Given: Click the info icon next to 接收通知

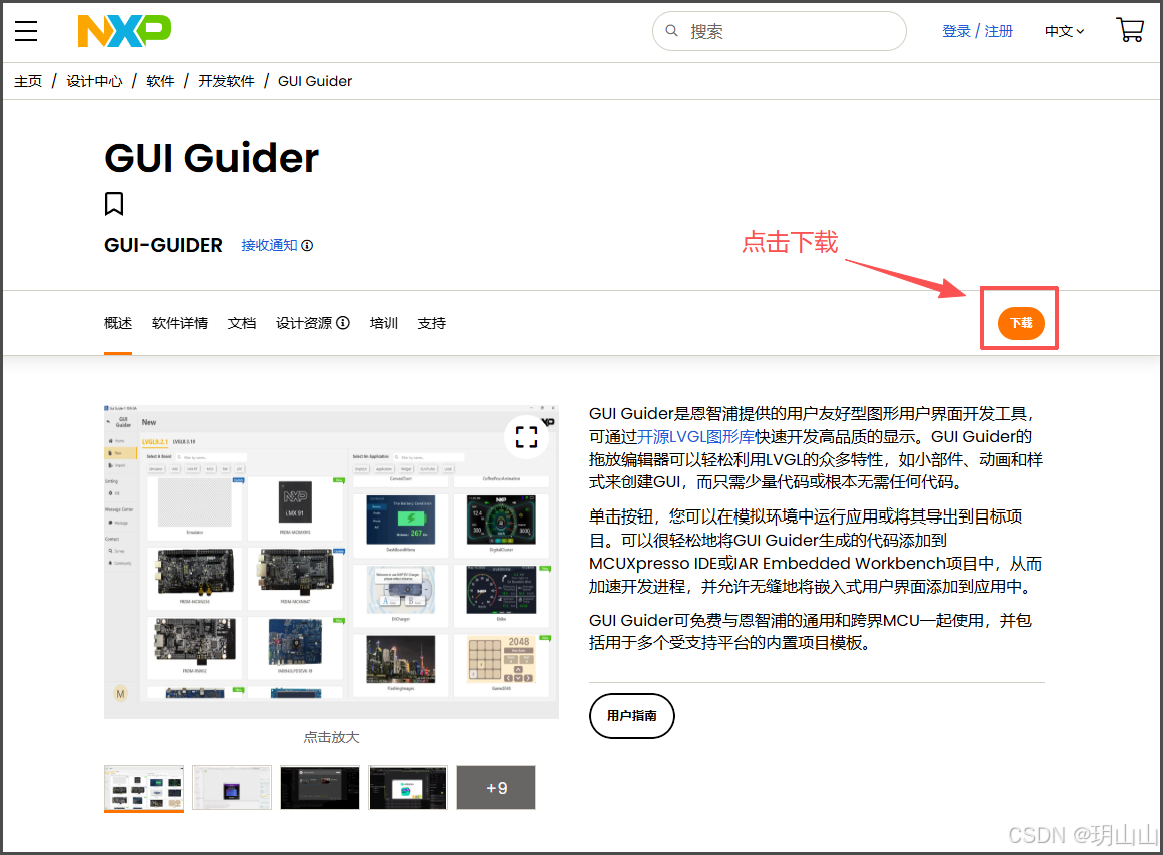Looking at the screenshot, I should click(307, 245).
